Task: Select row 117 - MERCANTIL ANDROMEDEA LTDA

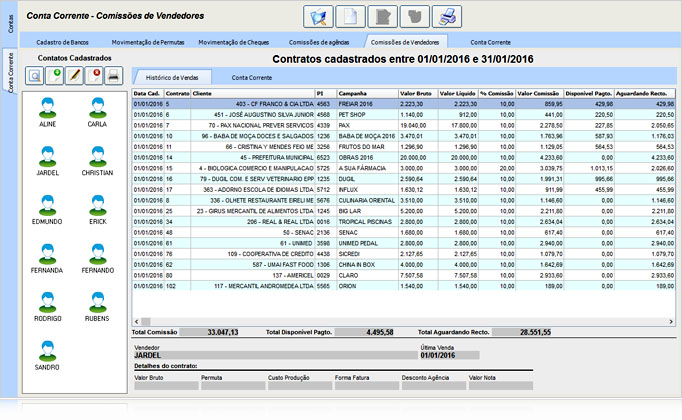Action: (404, 286)
